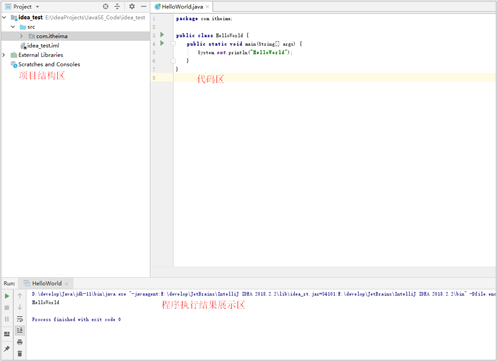Click 'Process finished with exit code 0'

[x=76, y=319]
